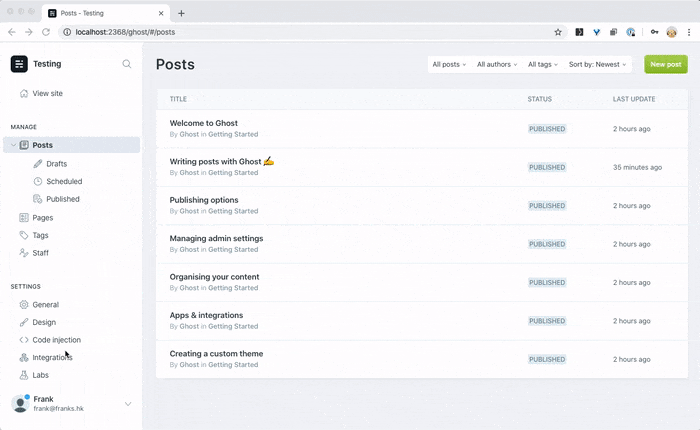Open the Labs settings page
This screenshot has width=700, height=430.
tap(40, 375)
